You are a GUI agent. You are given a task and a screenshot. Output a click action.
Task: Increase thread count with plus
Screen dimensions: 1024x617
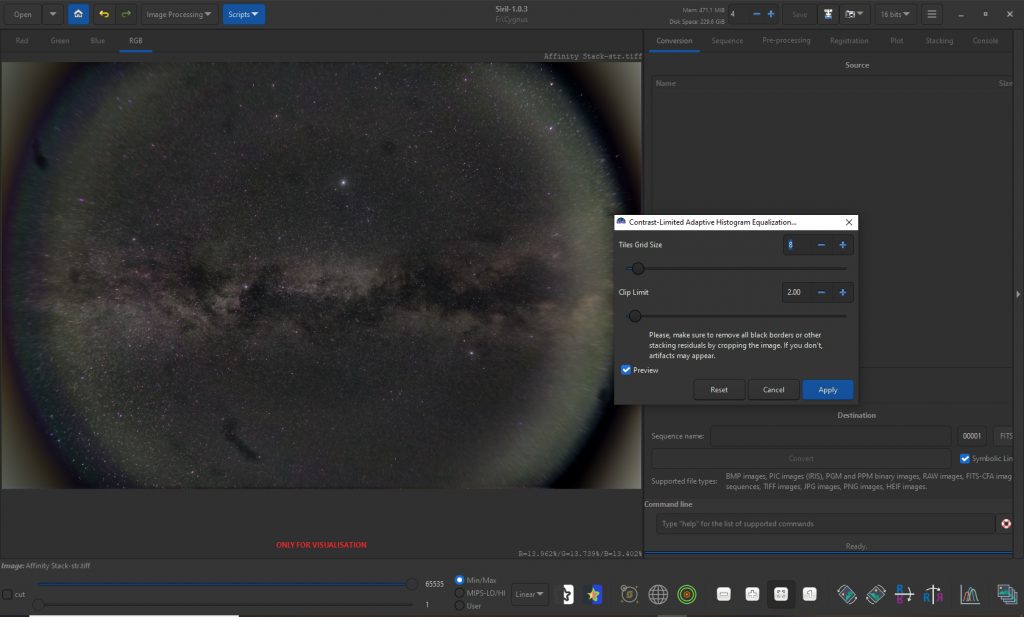tap(771, 14)
